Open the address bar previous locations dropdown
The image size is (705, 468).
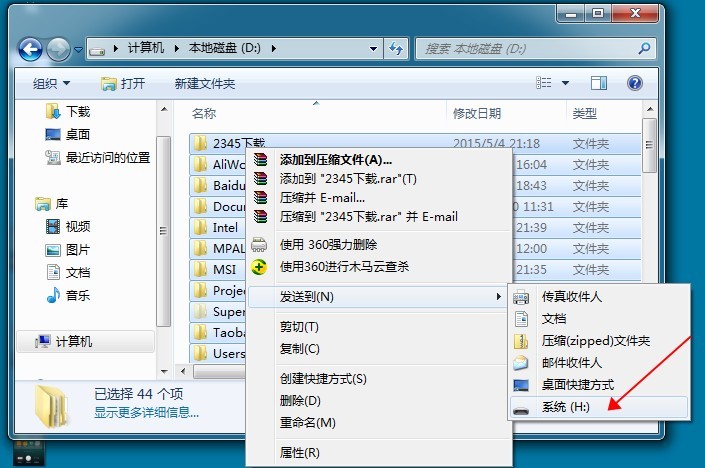click(x=373, y=49)
